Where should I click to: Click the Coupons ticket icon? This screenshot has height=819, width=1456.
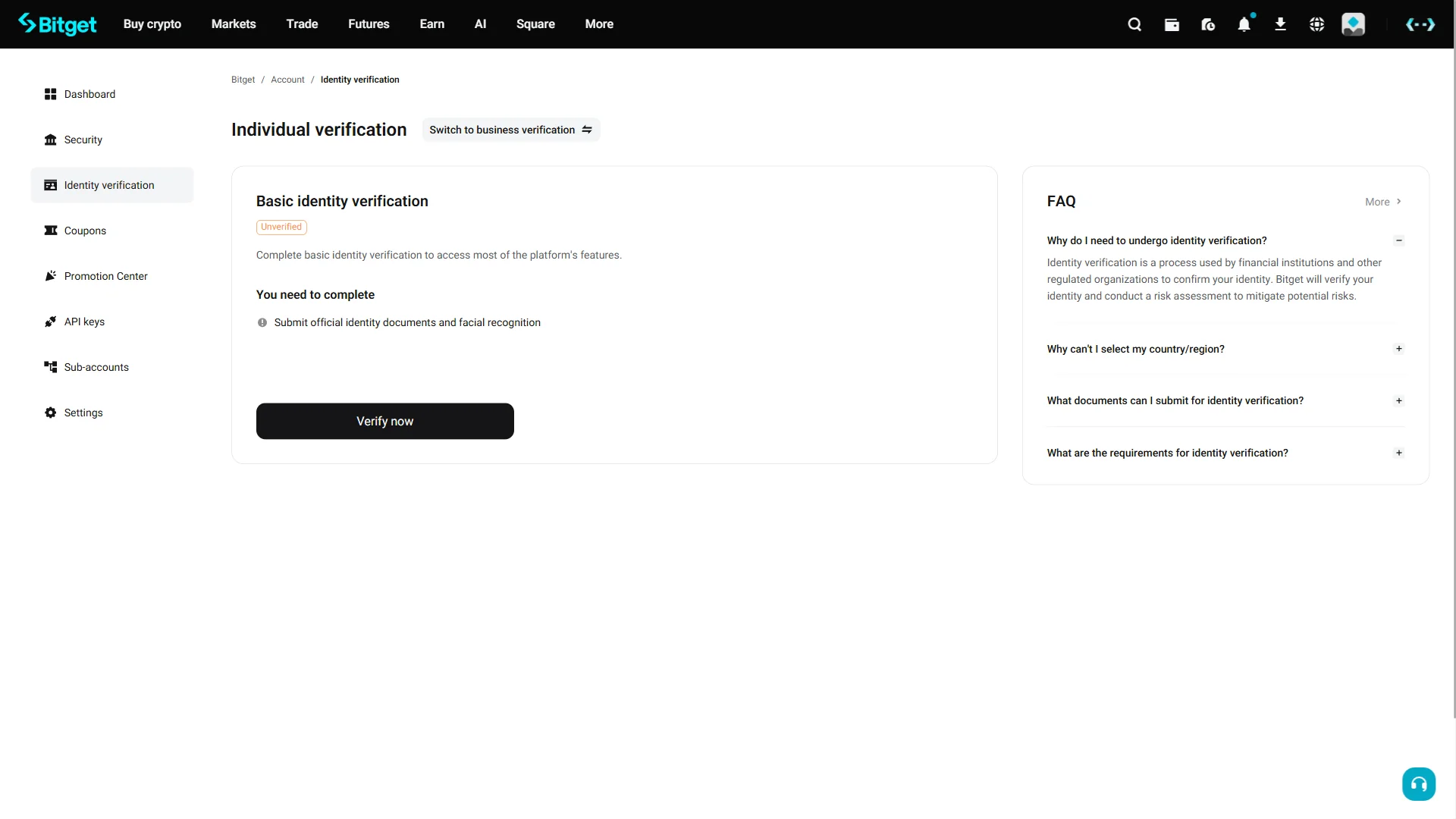pos(51,231)
